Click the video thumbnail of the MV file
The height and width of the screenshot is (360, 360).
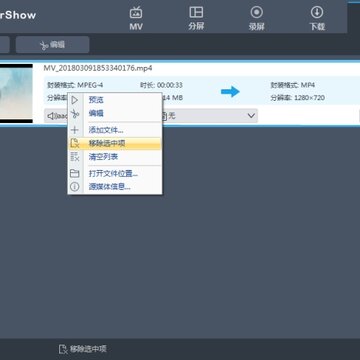(x=16, y=93)
